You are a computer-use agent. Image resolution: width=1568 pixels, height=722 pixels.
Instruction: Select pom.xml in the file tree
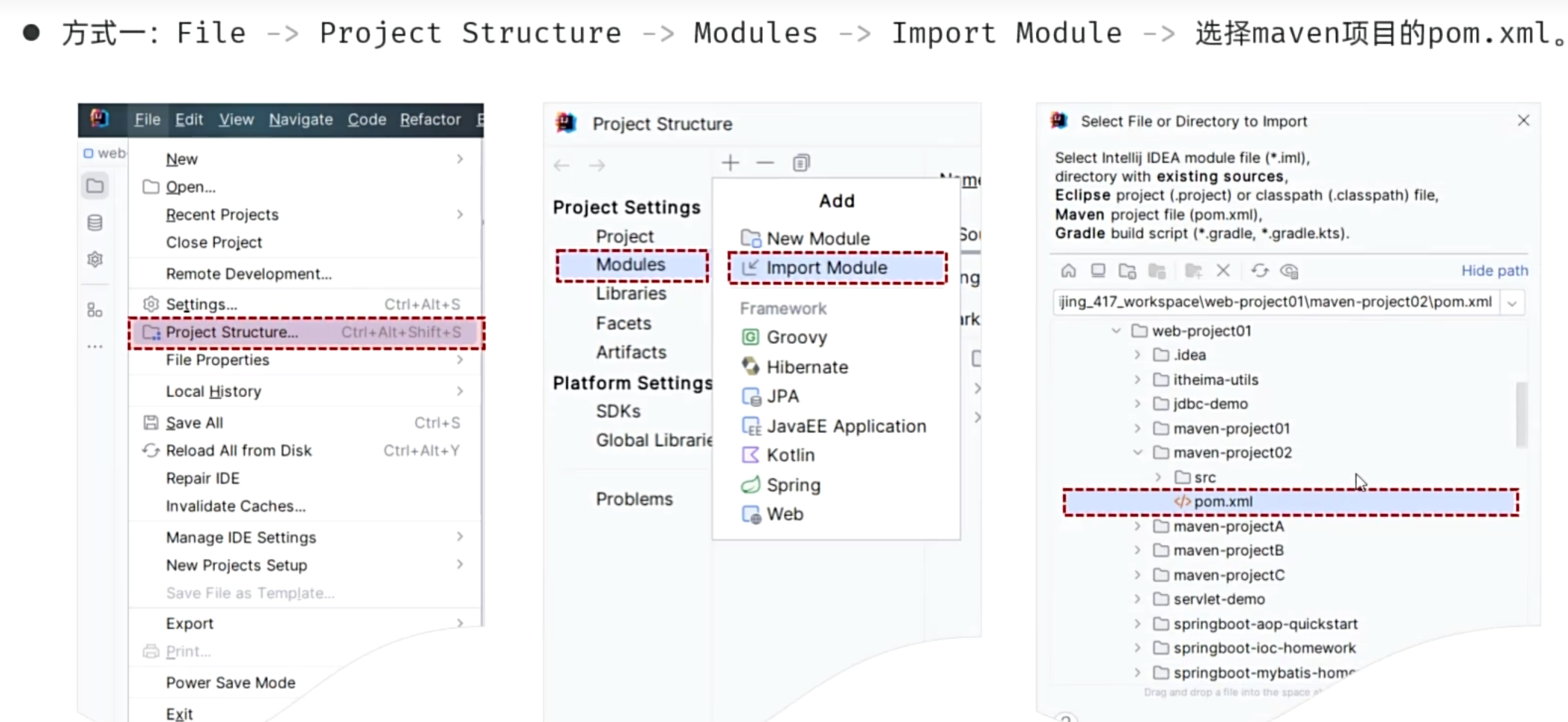(x=1223, y=502)
